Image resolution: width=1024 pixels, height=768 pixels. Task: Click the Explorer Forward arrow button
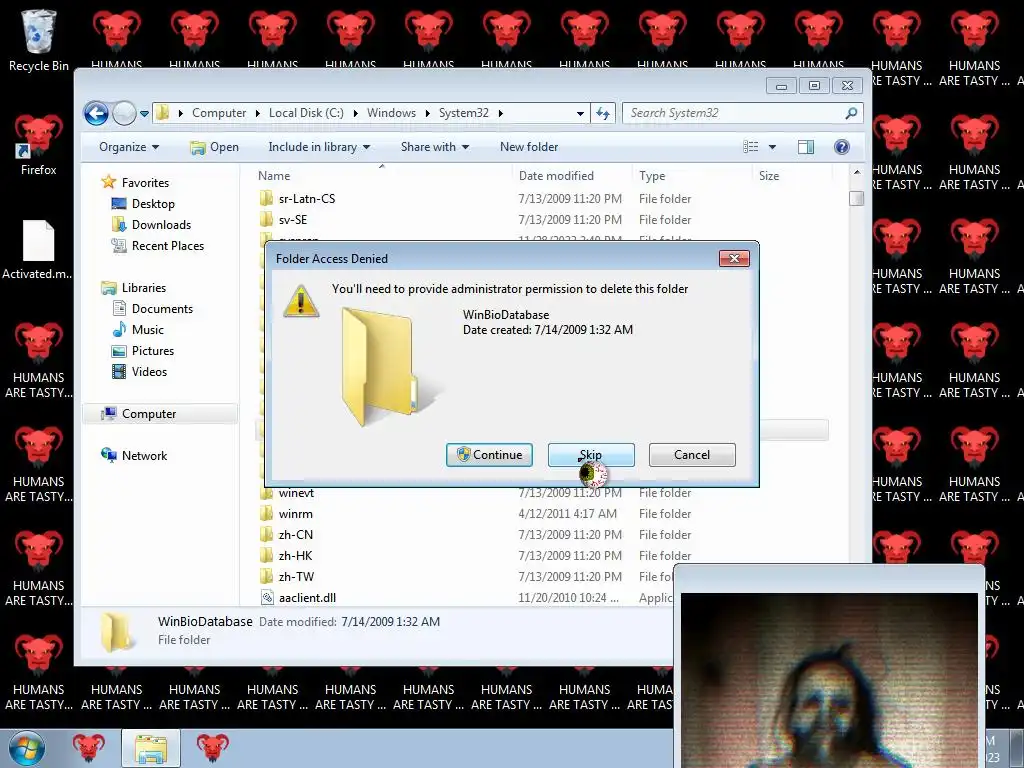[x=123, y=114]
